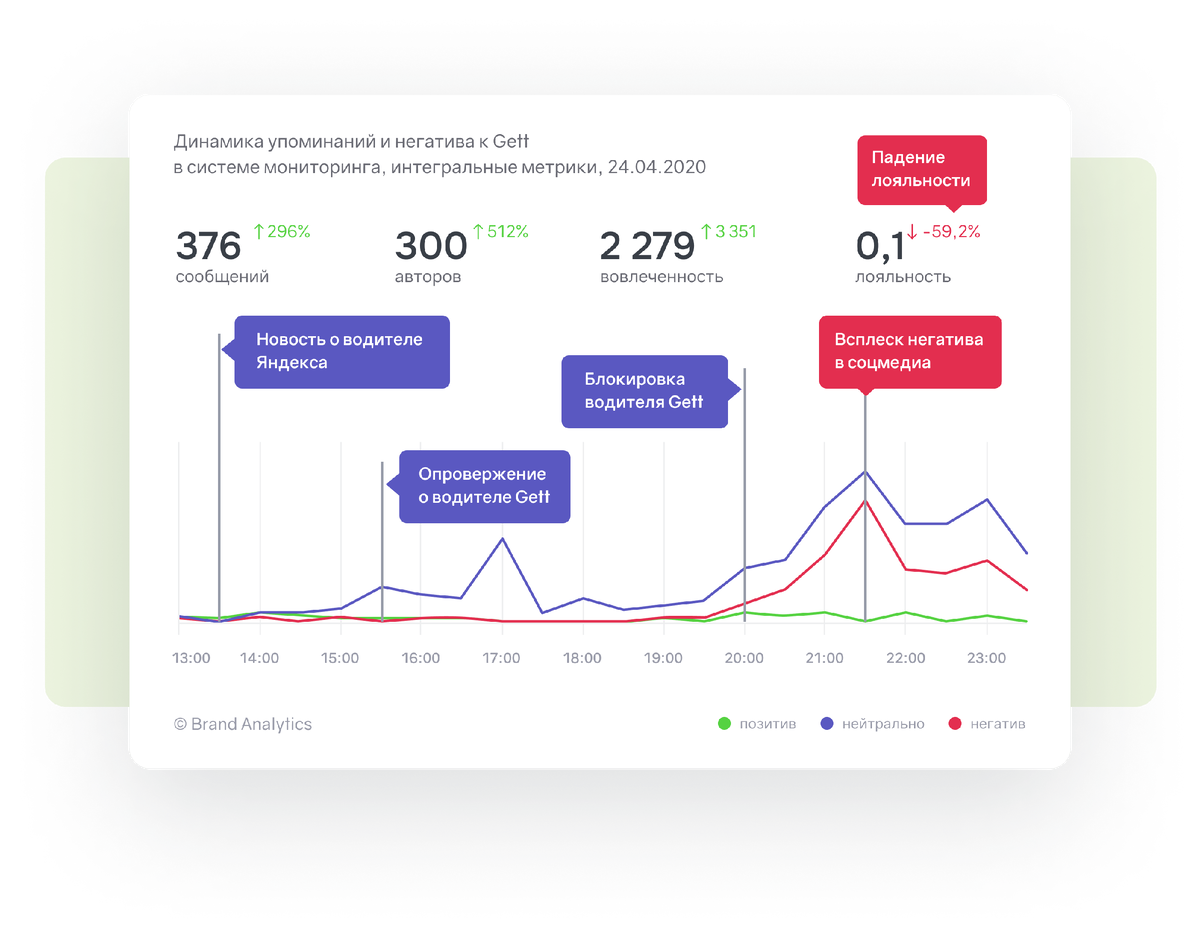Click the 21:00 axis label
Image resolution: width=1200 pixels, height=932 pixels.
[823, 658]
